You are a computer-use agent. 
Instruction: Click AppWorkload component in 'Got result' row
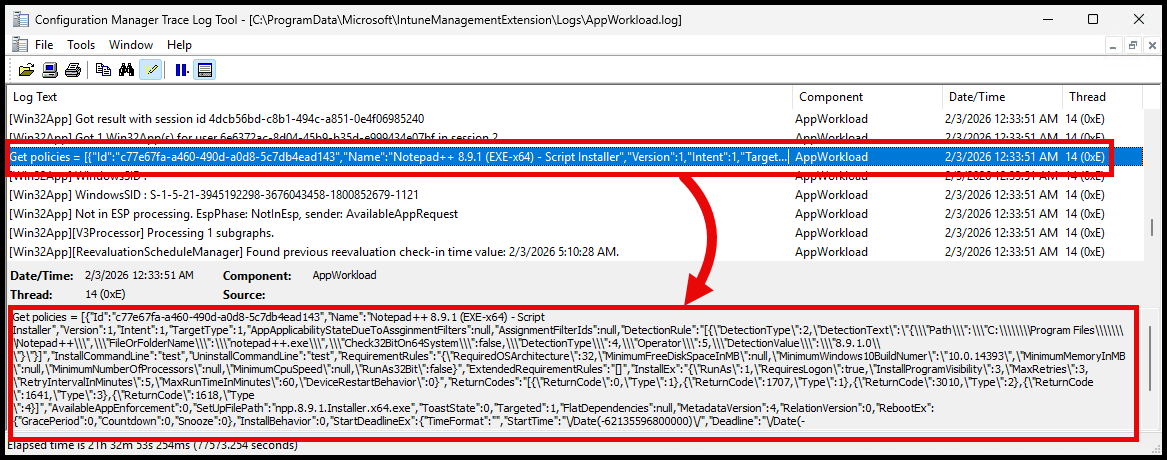tap(831, 118)
